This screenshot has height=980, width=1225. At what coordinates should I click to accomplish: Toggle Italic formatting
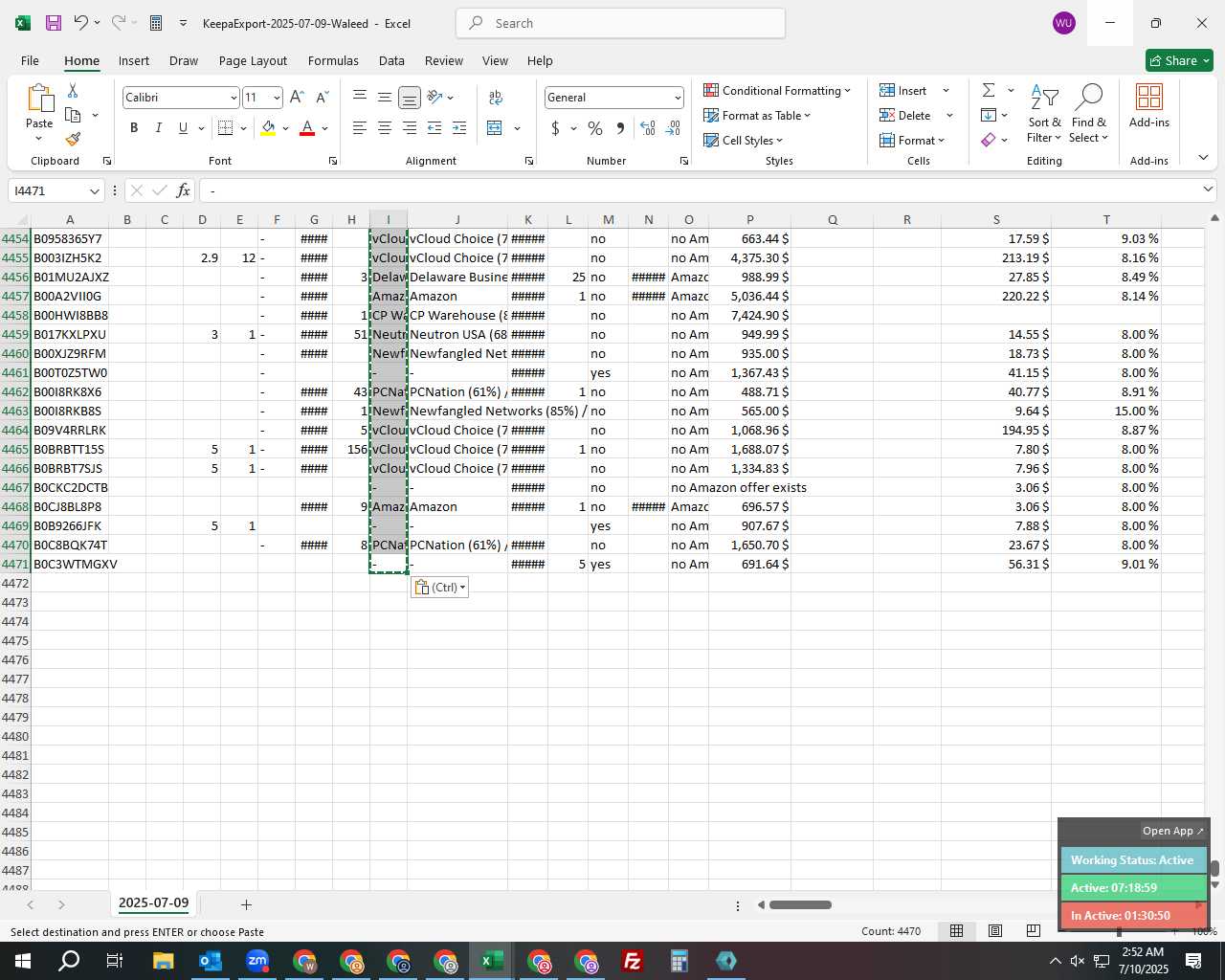[x=158, y=128]
